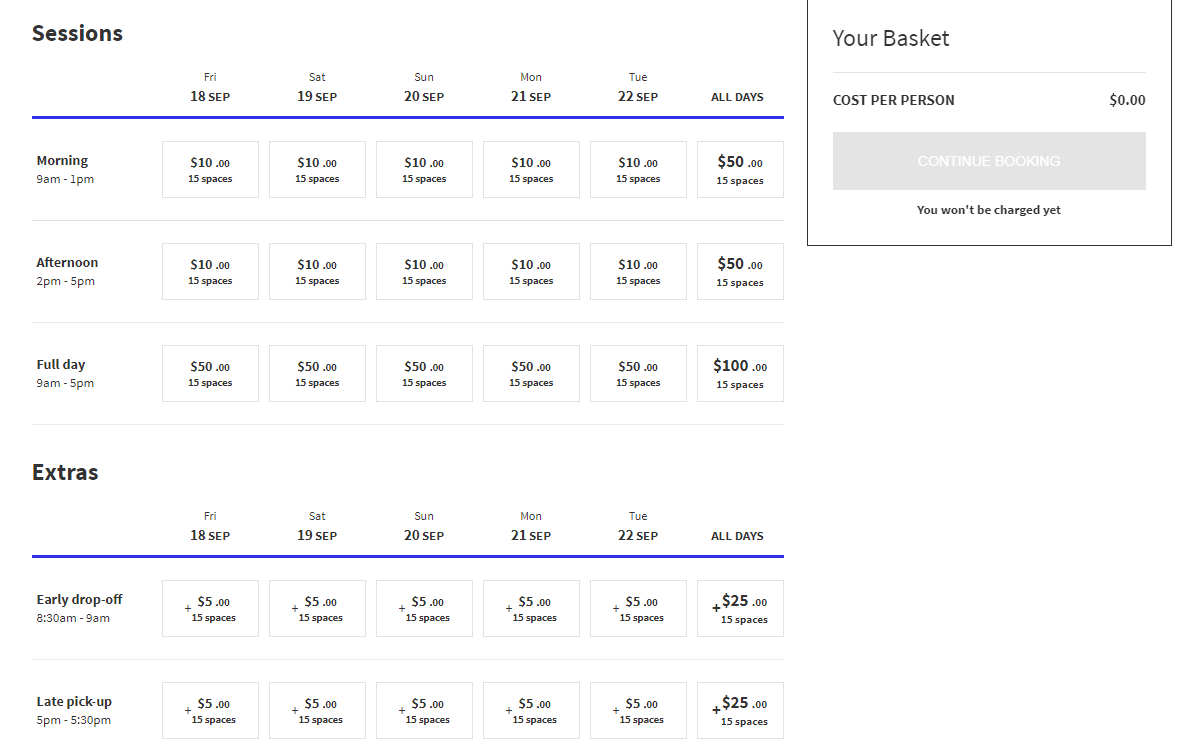
Task: Select Full day session on Mon 21 Sep
Action: [531, 373]
